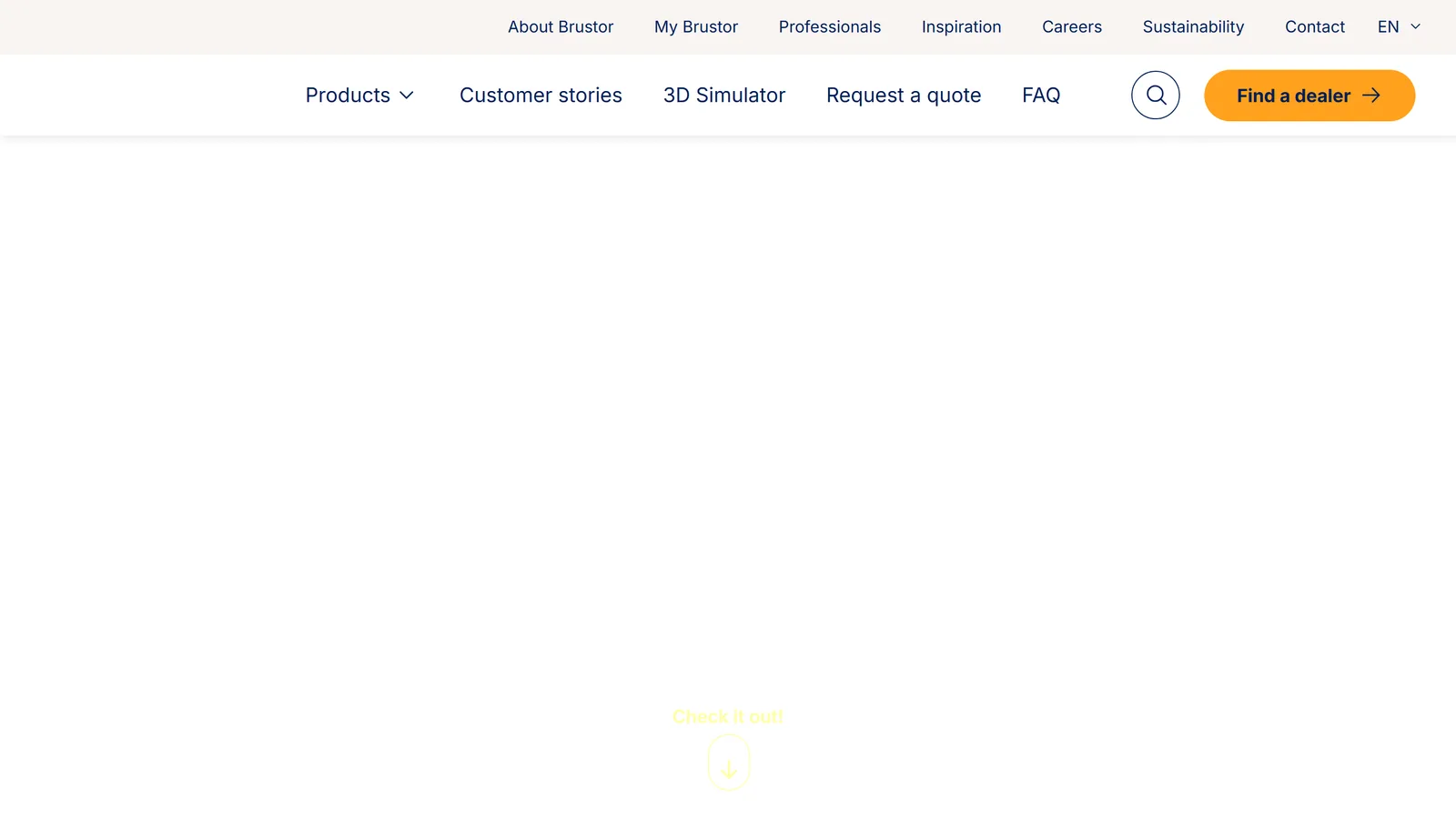Click the Check it out! text
This screenshot has height=819, width=1456.
(x=728, y=717)
